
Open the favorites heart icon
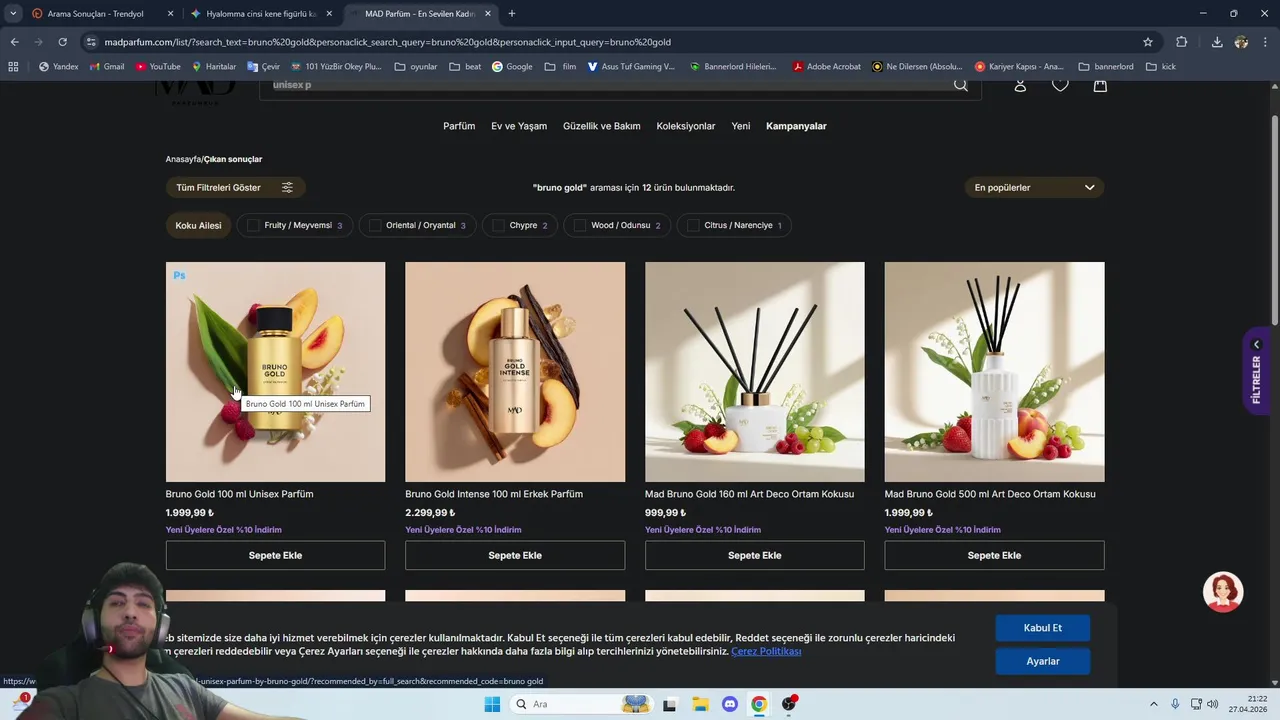[1060, 85]
